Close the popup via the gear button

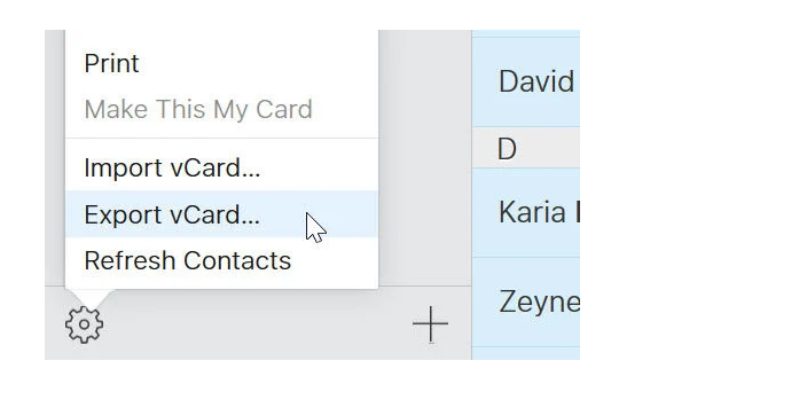pos(84,324)
